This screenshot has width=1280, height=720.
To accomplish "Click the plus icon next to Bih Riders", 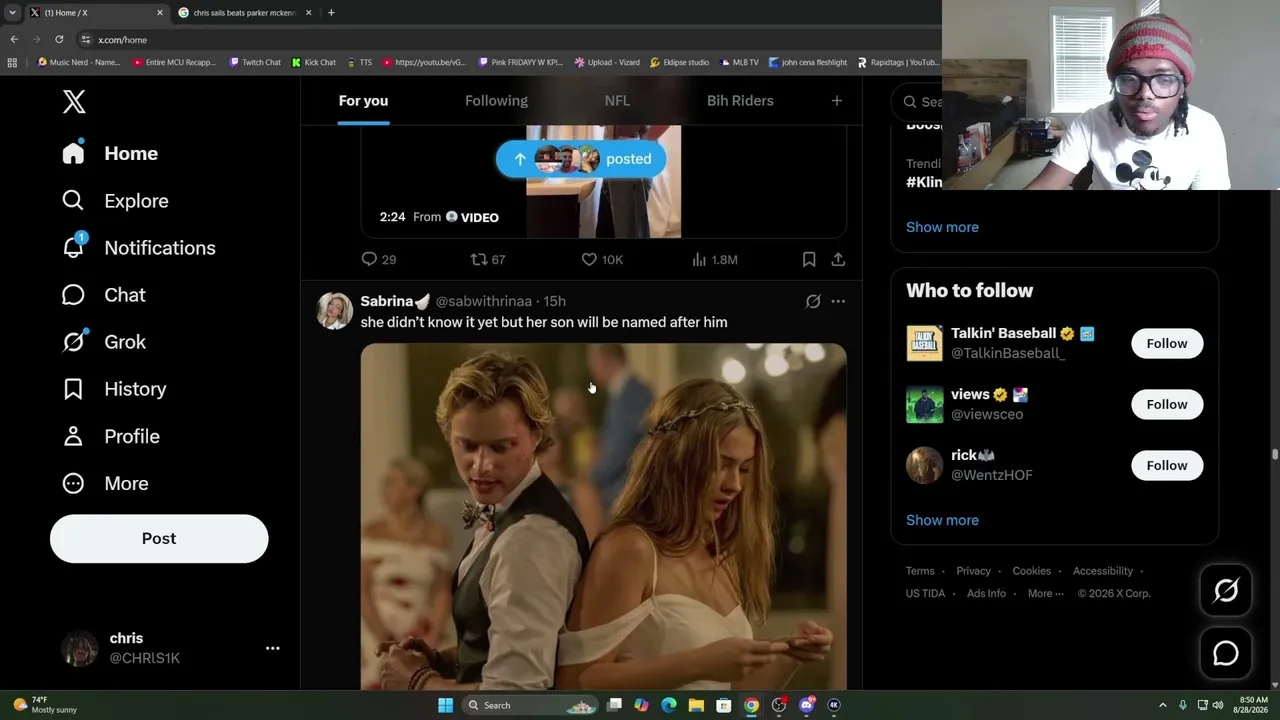I will coord(837,101).
